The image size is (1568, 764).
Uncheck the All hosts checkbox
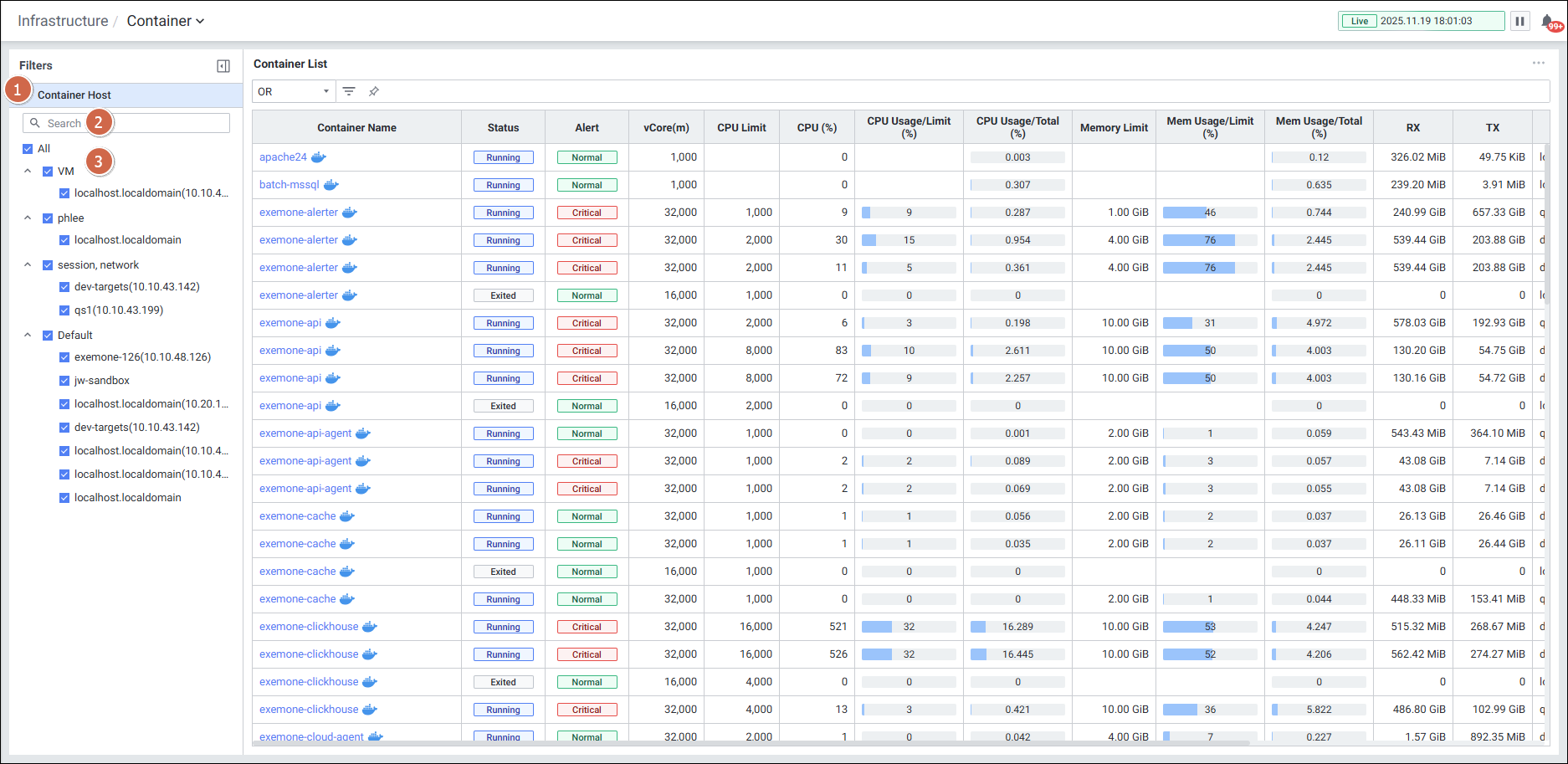28,149
